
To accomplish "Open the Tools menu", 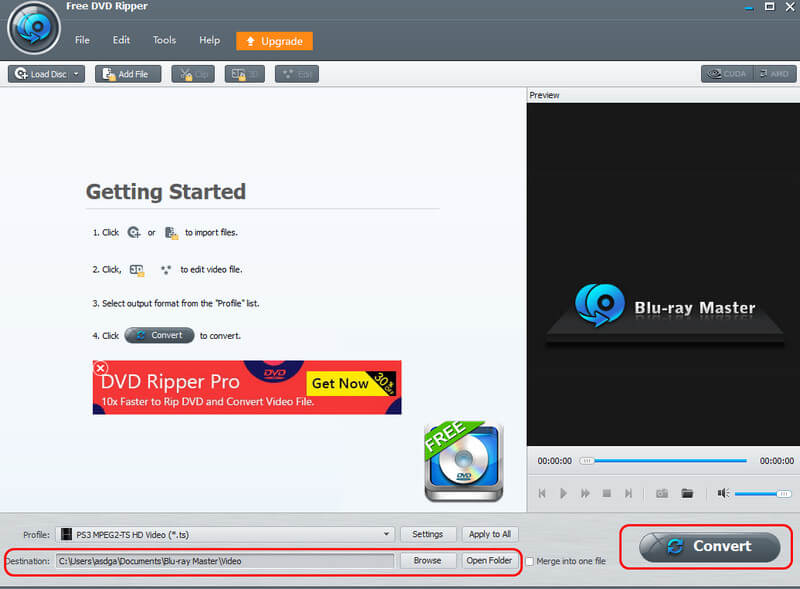I will click(x=164, y=40).
